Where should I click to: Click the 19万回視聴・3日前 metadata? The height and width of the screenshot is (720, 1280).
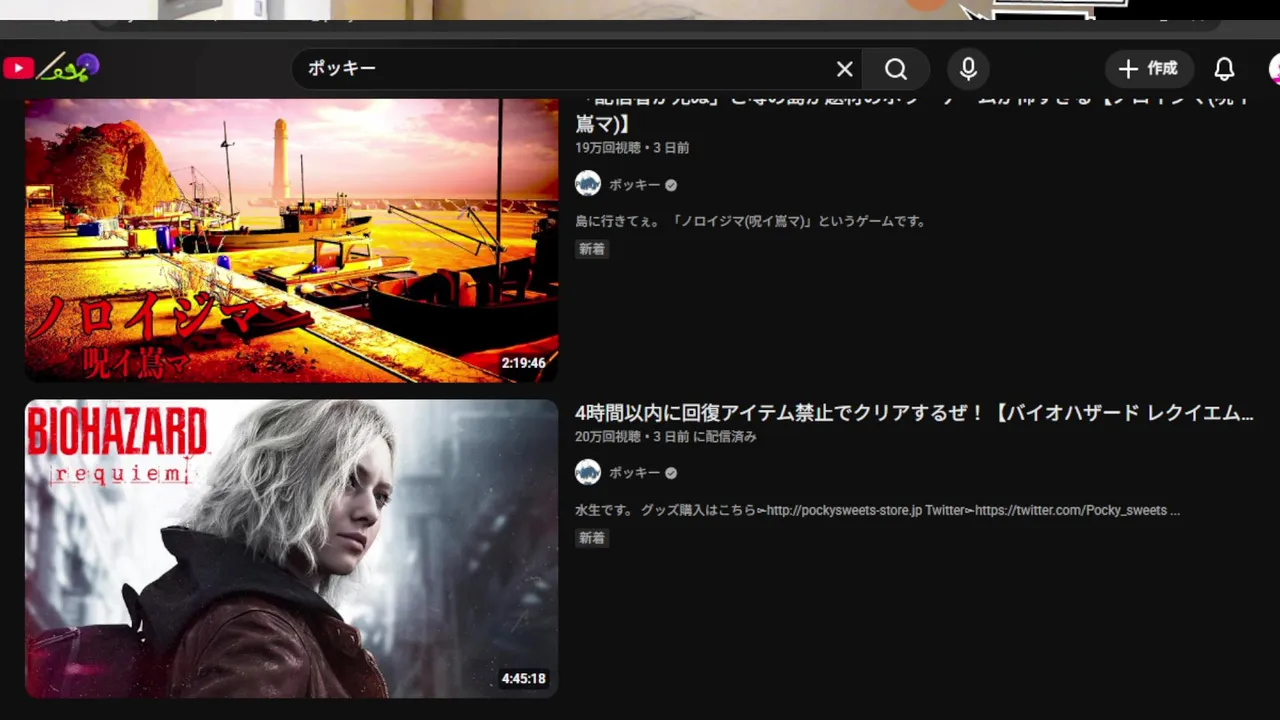632,148
